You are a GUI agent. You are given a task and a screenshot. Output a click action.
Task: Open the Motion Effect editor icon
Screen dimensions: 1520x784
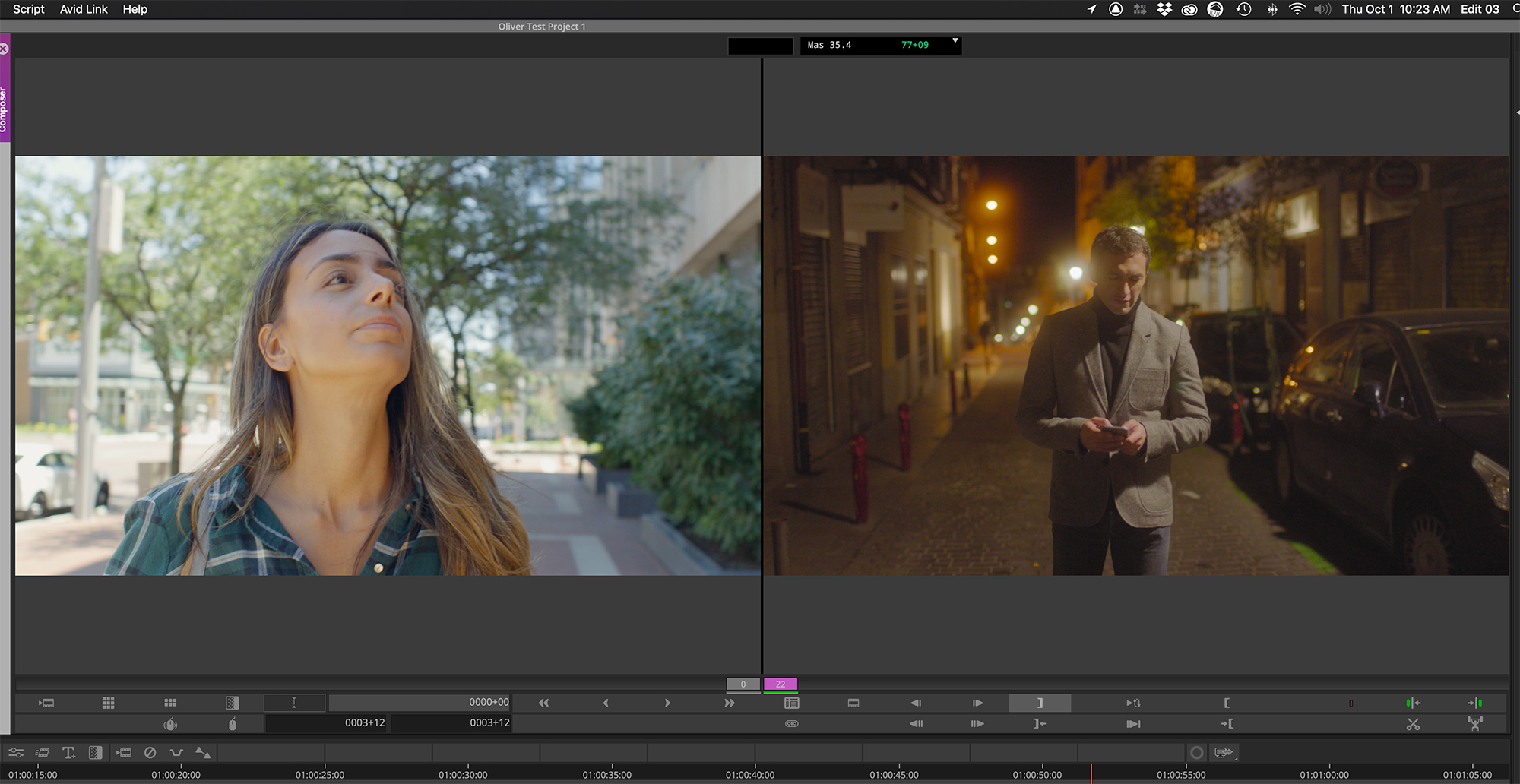pyautogui.click(x=43, y=752)
